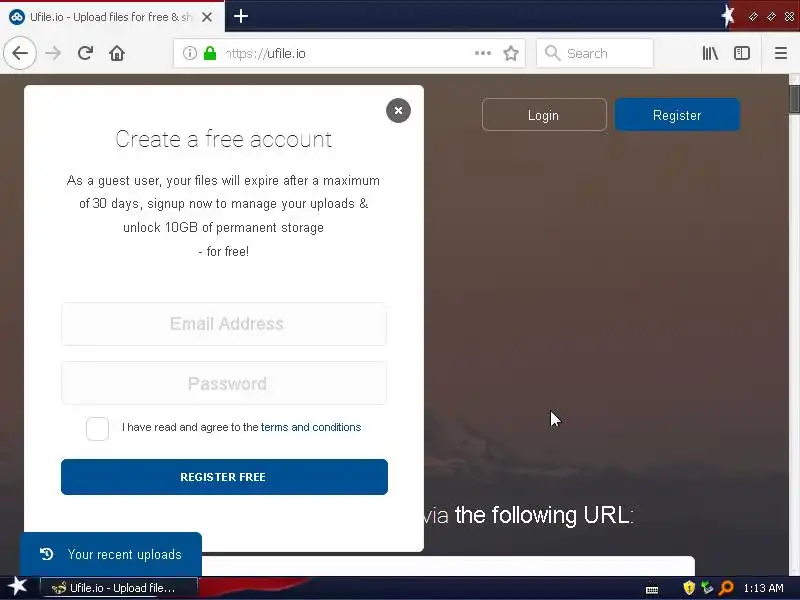Open the yellow shield tray icon
The height and width of the screenshot is (600, 800).
(689, 588)
